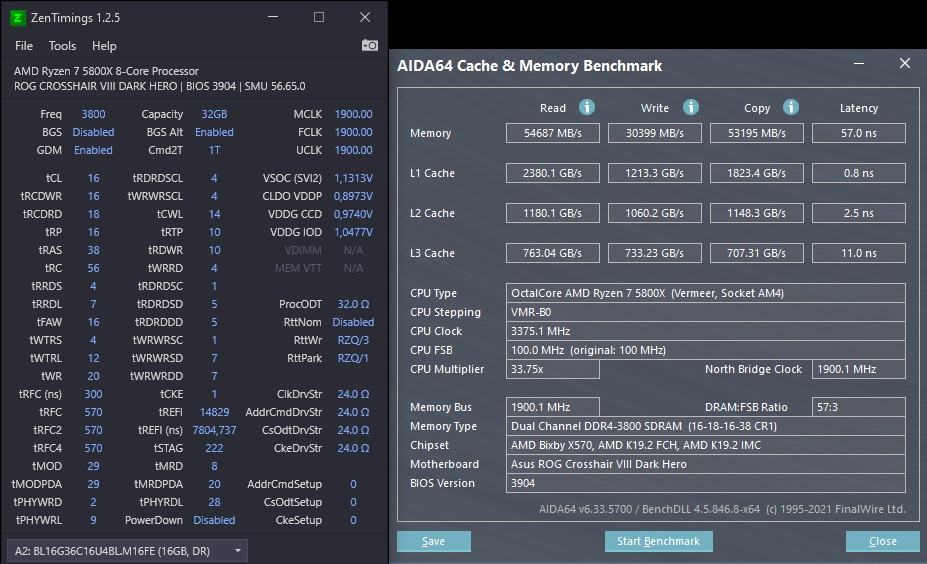Click the ZenTimings screenshot camera icon
The width and height of the screenshot is (927, 564).
369,46
